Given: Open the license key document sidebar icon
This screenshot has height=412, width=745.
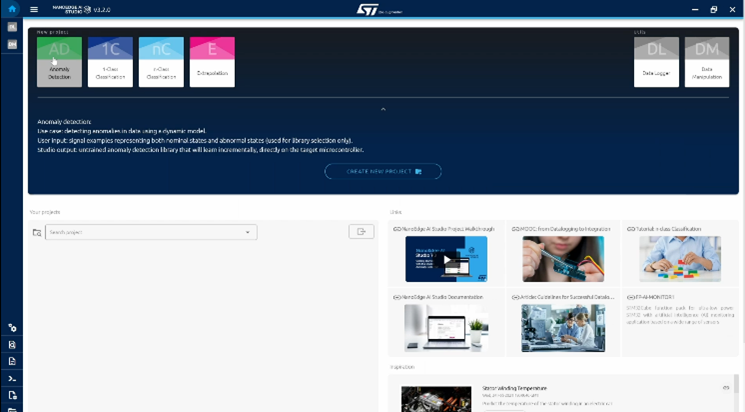Looking at the screenshot, I should [x=12, y=345].
